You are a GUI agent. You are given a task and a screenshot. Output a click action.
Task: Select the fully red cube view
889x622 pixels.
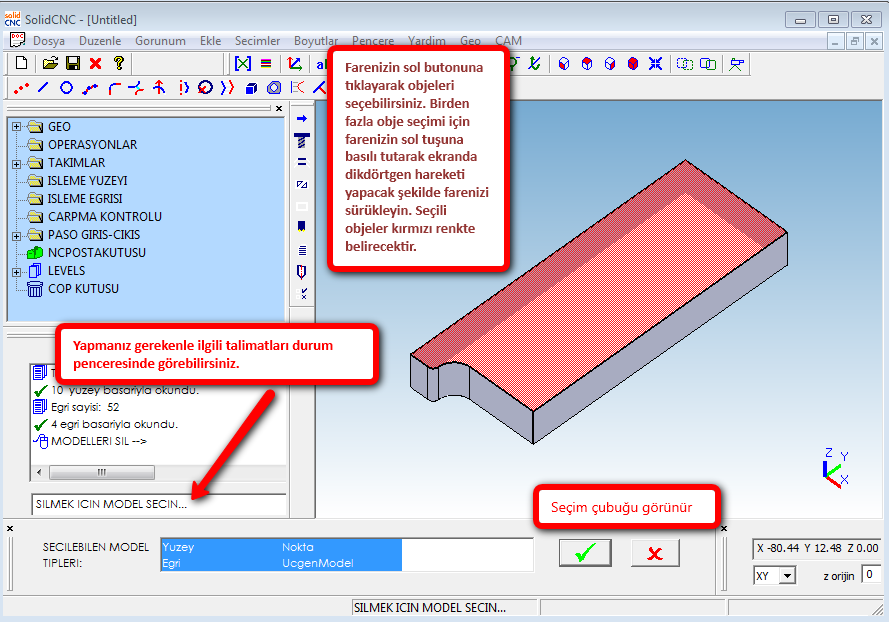click(633, 64)
